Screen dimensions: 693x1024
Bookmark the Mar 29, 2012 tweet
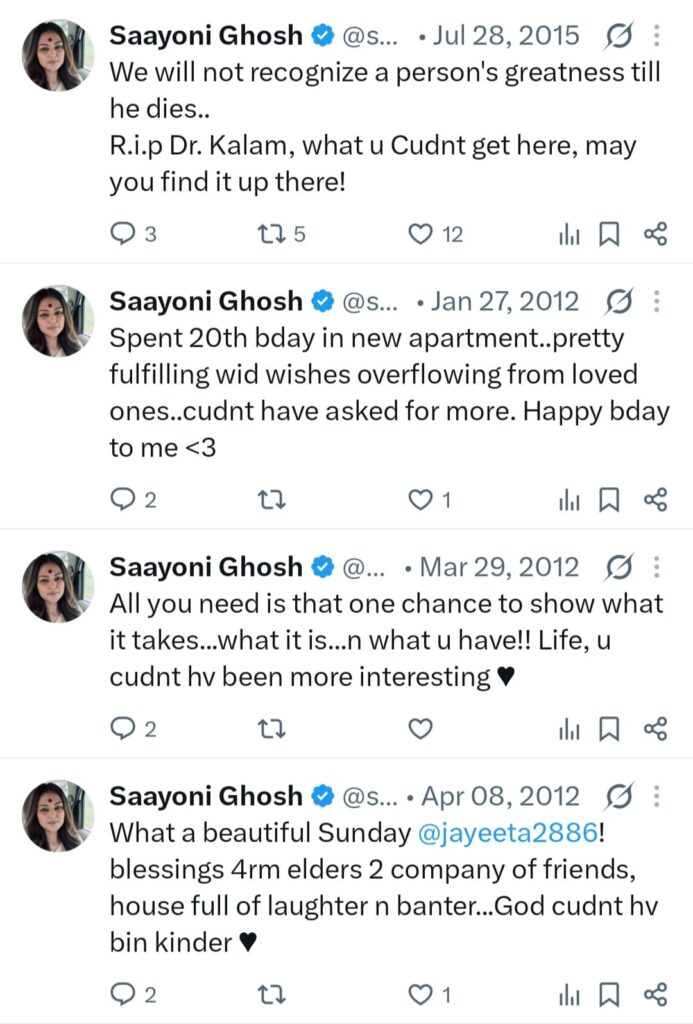pos(609,729)
